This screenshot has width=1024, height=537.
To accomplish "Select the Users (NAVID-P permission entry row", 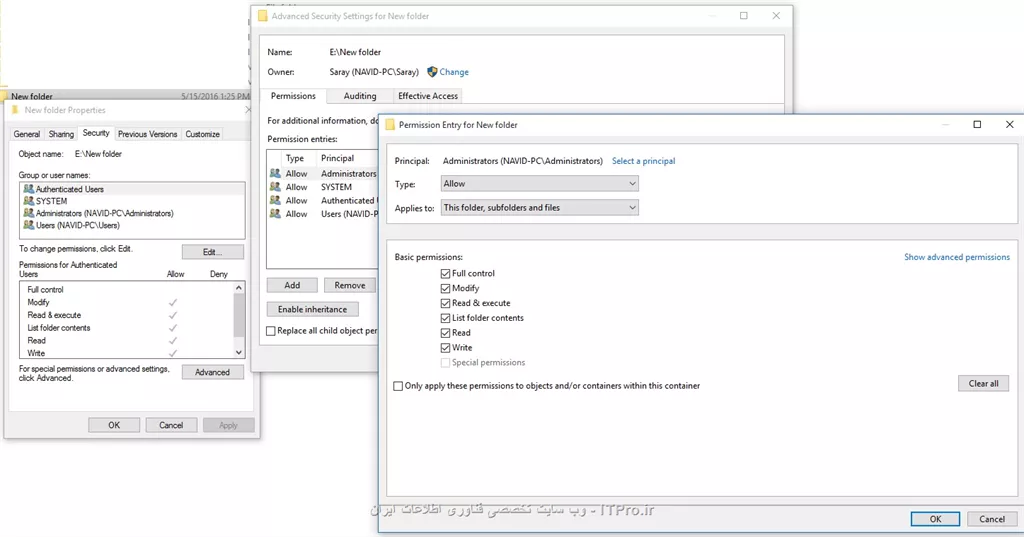I will coord(323,214).
